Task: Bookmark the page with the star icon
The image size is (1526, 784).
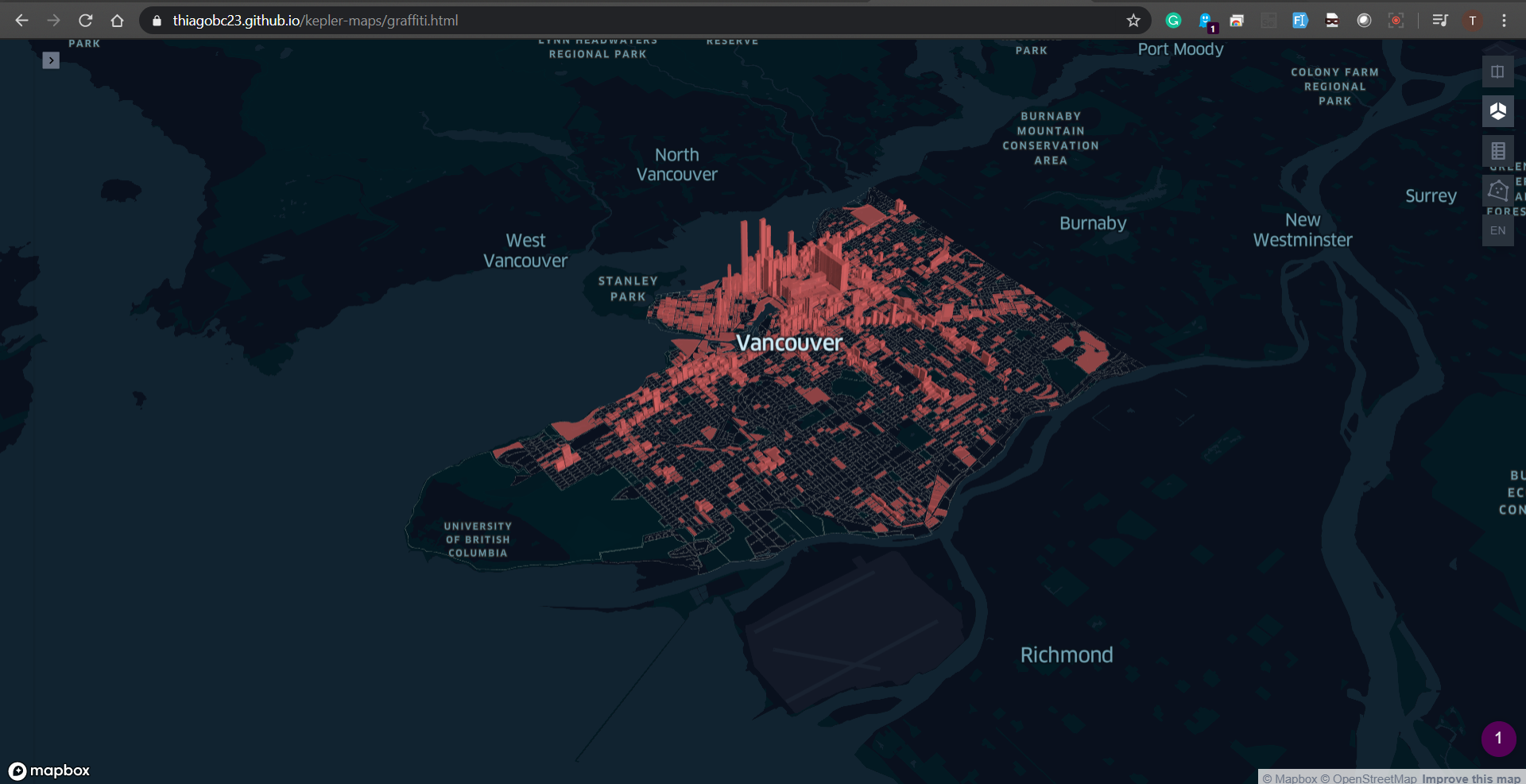Action: [1133, 21]
